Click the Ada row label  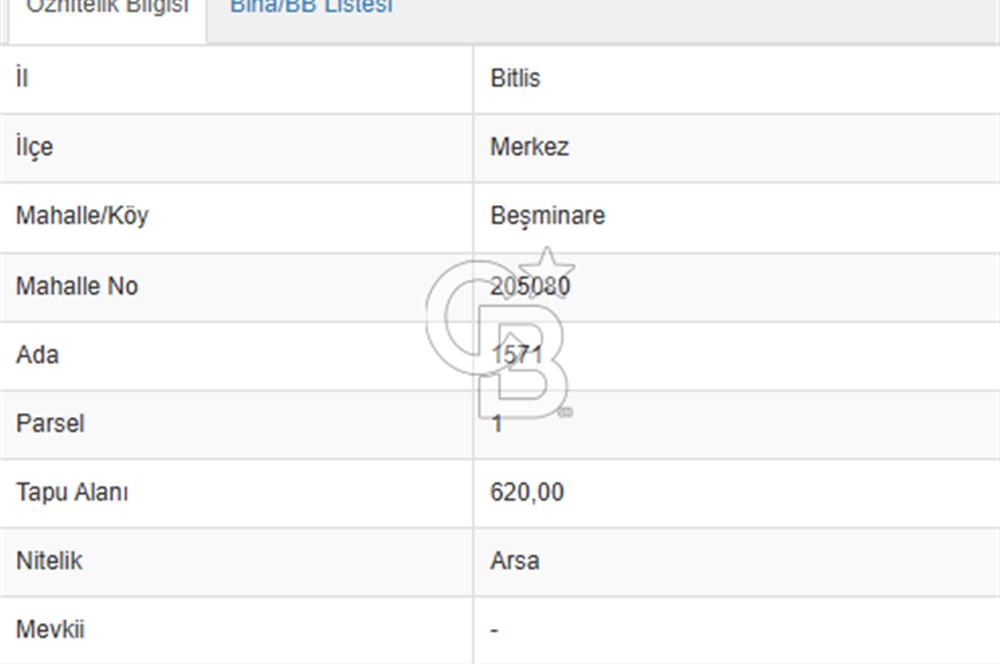[x=37, y=355]
